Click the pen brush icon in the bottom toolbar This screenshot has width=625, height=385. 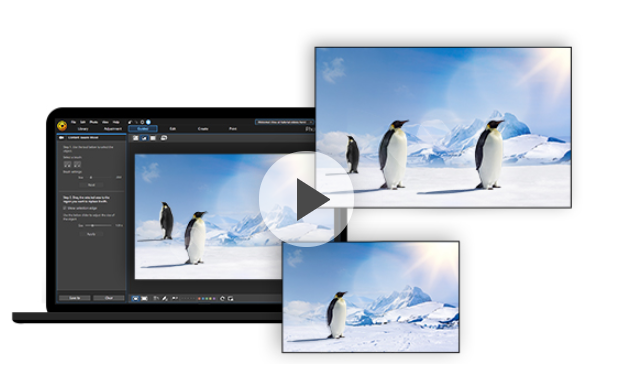tap(165, 298)
